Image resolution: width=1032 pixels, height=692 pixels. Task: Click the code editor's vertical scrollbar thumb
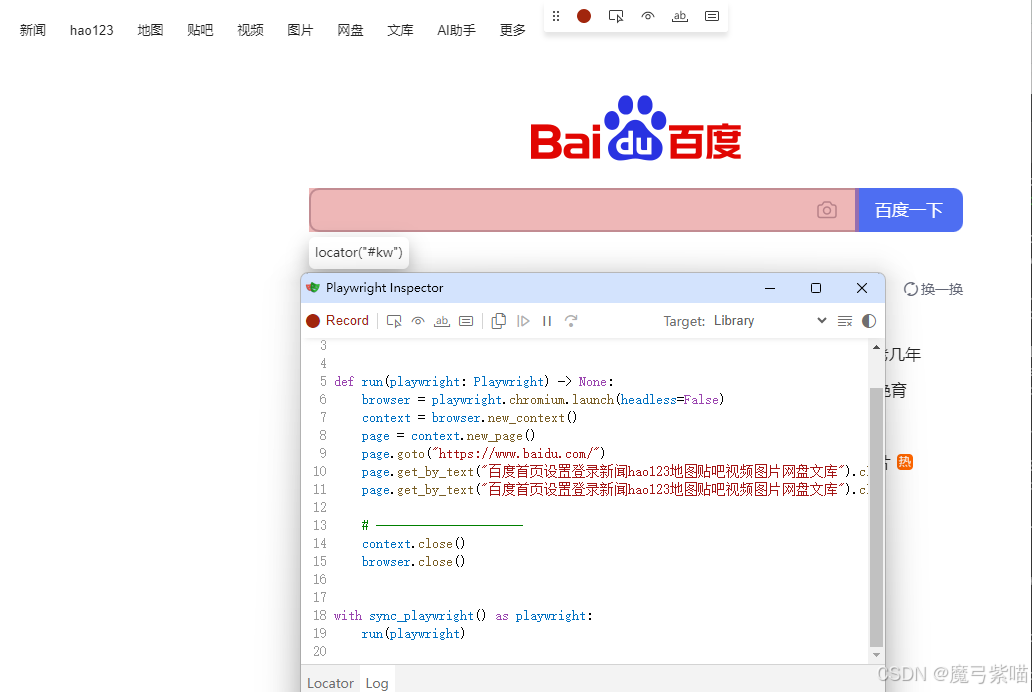coord(876,517)
